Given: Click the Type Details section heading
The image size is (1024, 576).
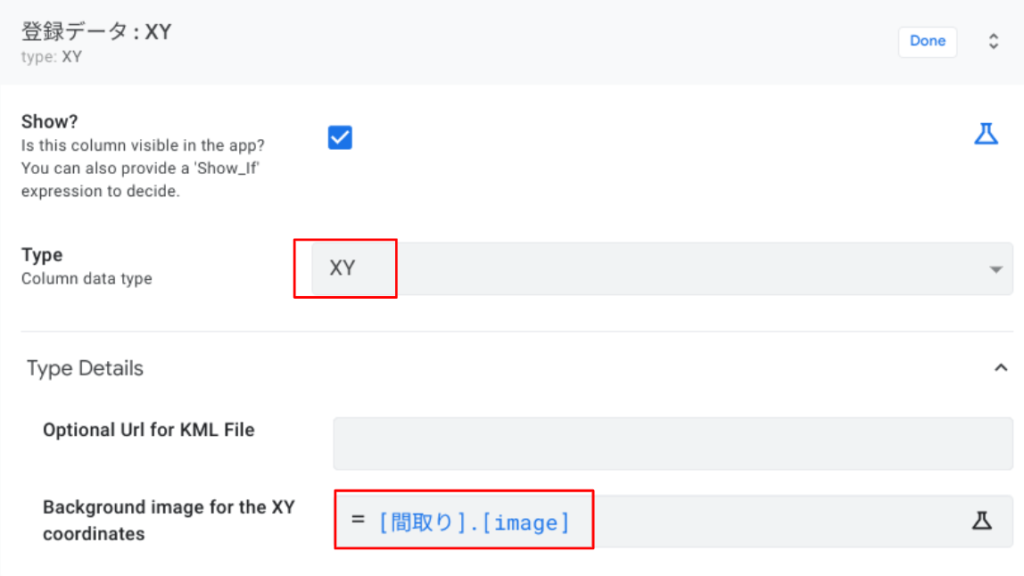Looking at the screenshot, I should [85, 368].
